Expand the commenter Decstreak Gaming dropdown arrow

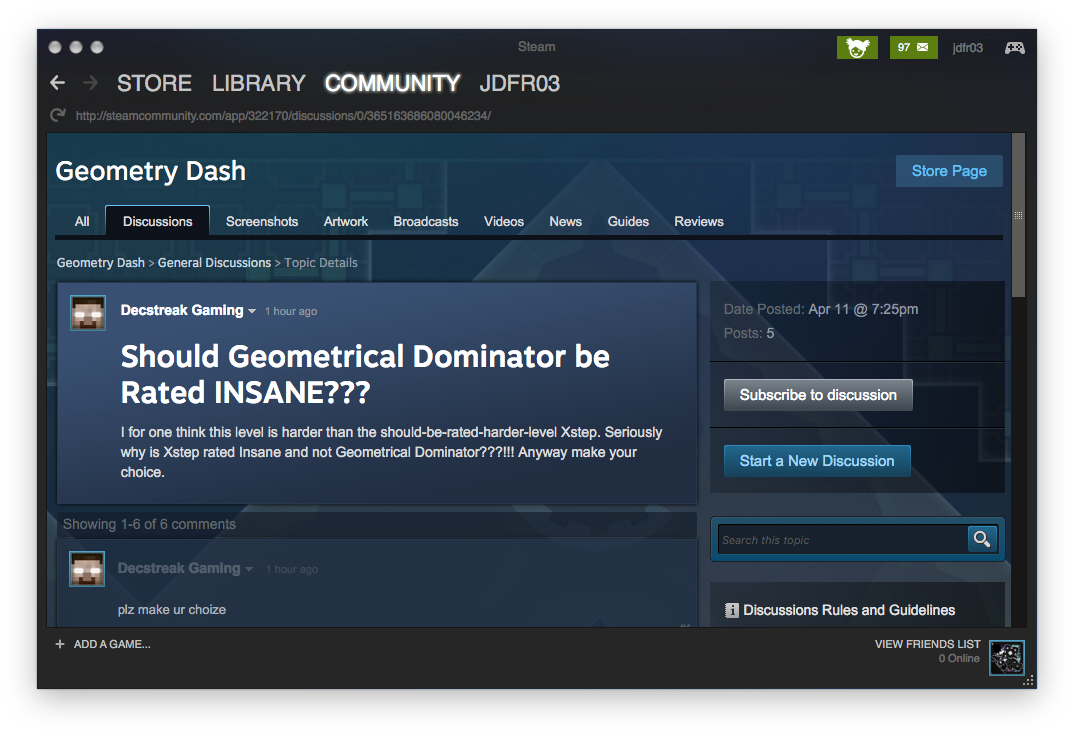249,569
